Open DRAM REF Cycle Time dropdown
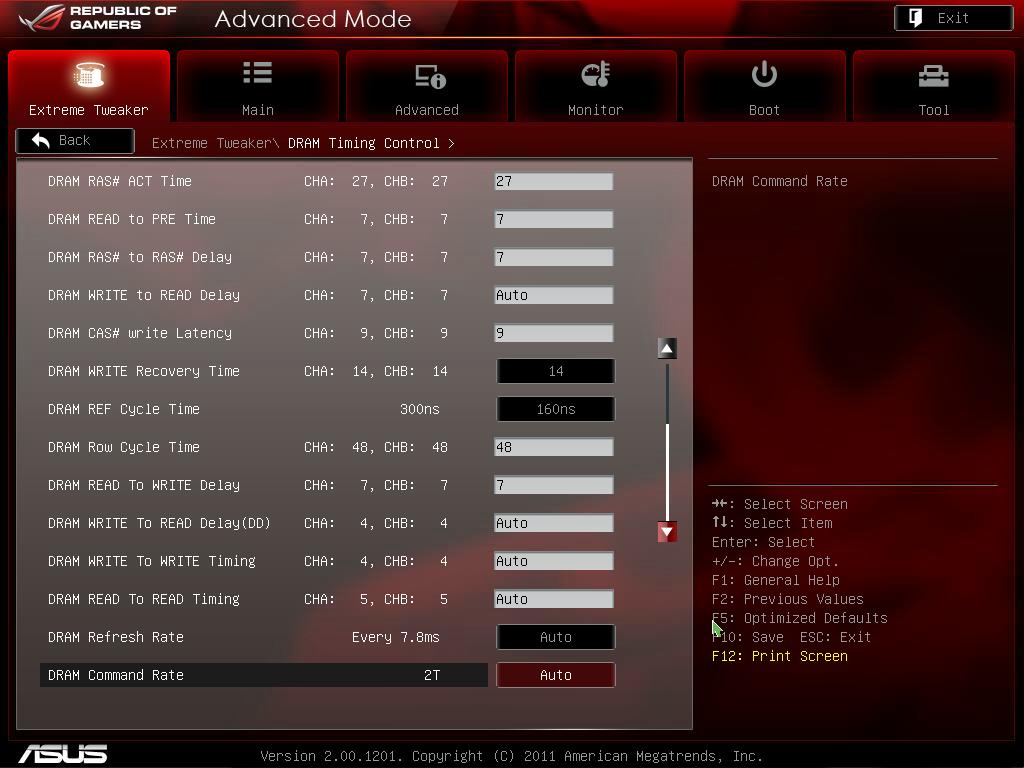 pyautogui.click(x=556, y=409)
